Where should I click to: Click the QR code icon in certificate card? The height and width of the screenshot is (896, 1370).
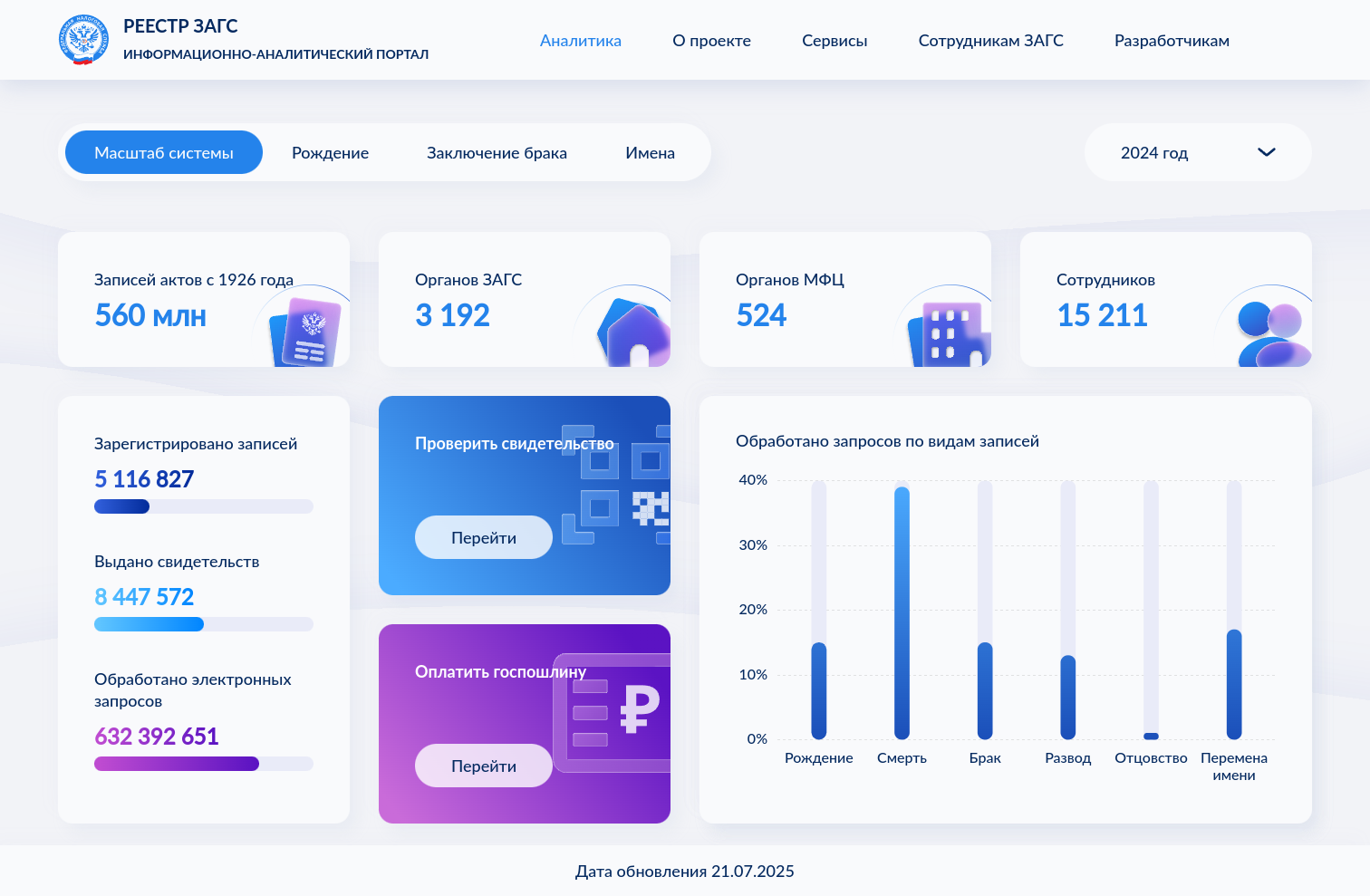(x=615, y=485)
